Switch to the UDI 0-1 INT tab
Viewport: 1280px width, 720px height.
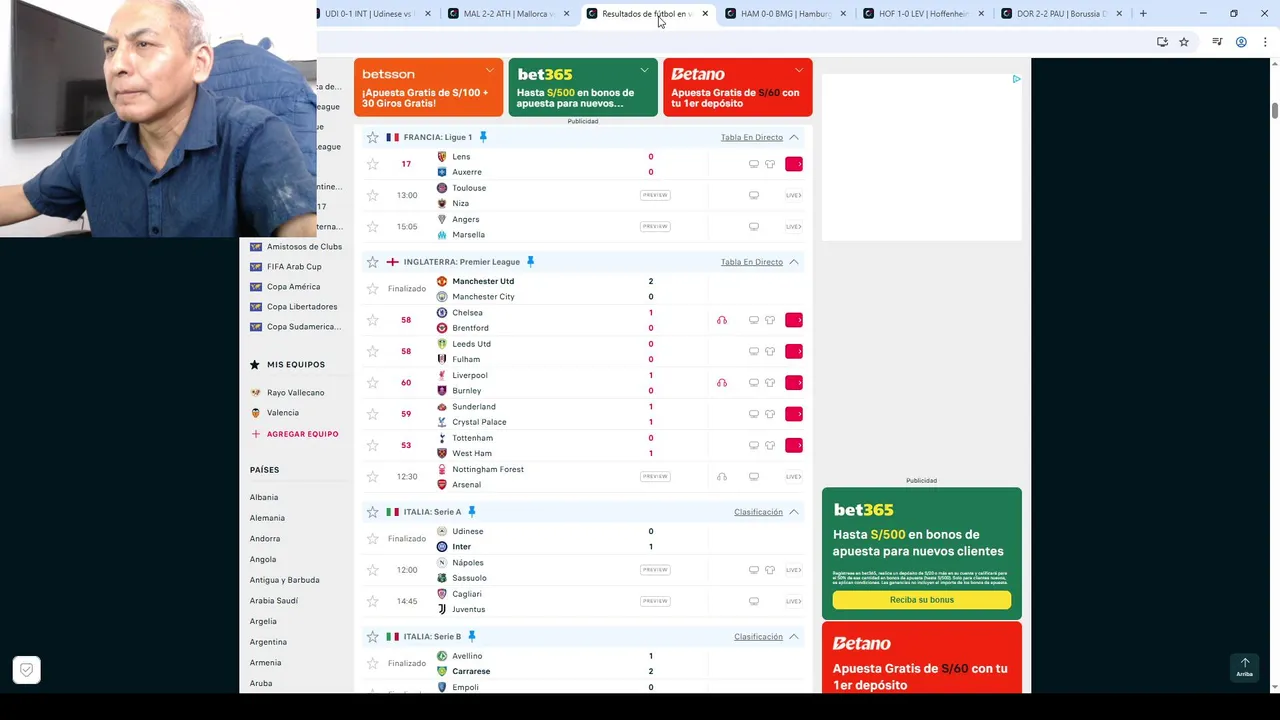368,14
